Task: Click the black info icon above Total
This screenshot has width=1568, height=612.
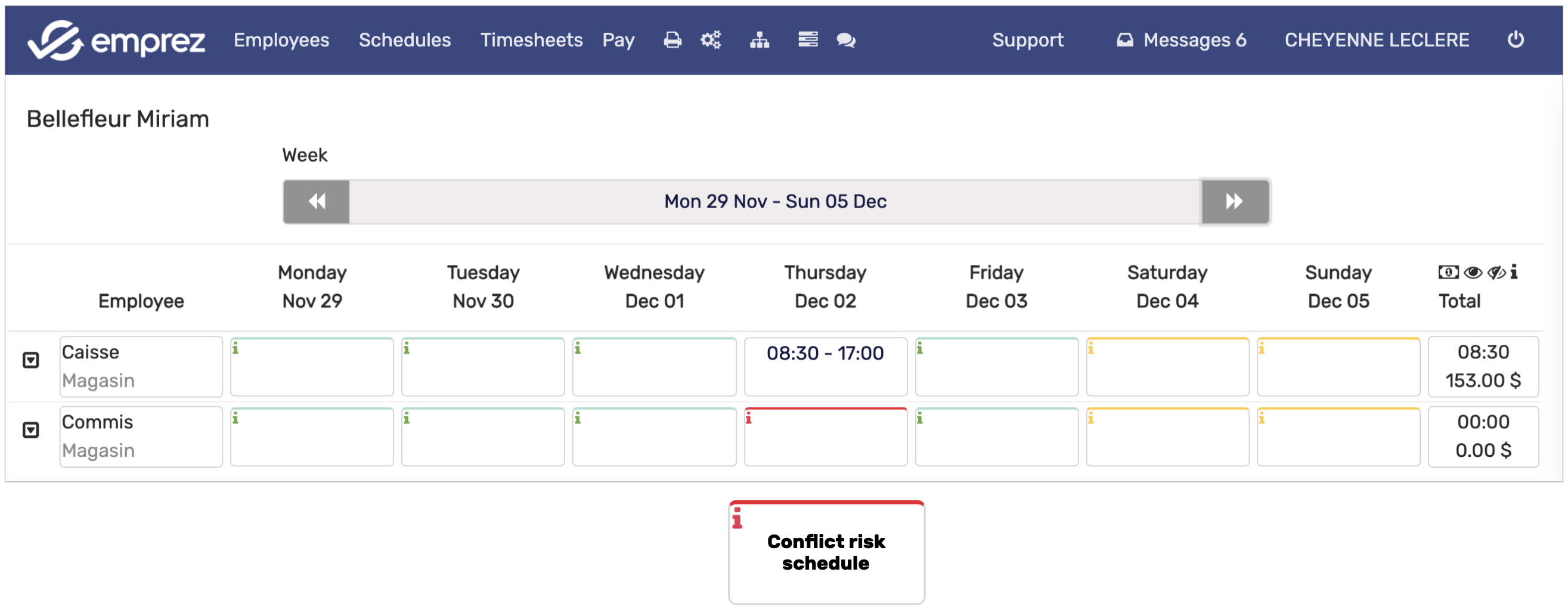Action: click(1514, 272)
